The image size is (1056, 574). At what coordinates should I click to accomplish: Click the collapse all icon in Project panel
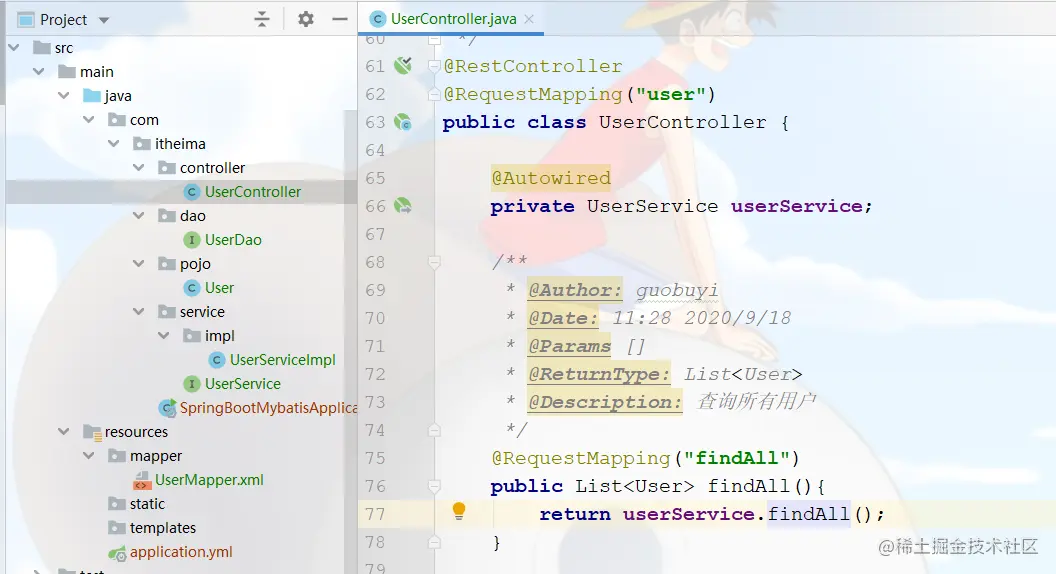(x=262, y=20)
